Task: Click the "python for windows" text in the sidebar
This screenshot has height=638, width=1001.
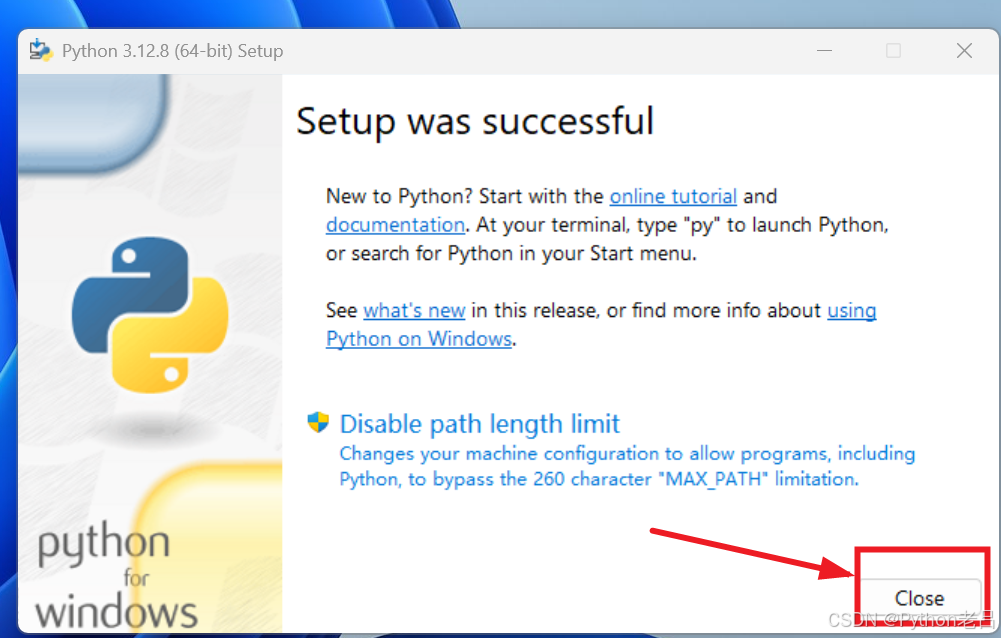Action: point(116,576)
